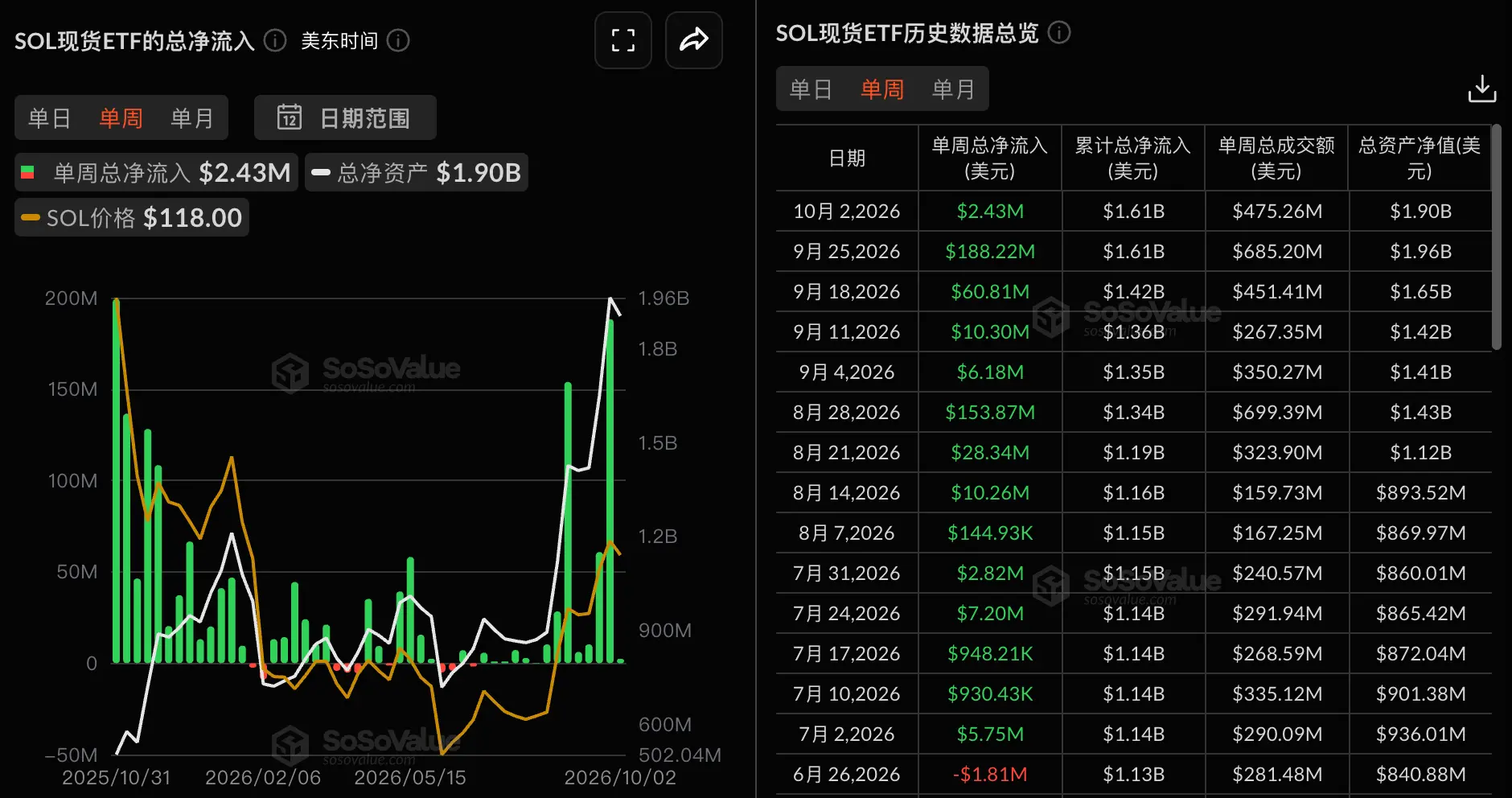The width and height of the screenshot is (1512, 798).
Task: Click the $188.22M net inflow value
Action: [990, 251]
